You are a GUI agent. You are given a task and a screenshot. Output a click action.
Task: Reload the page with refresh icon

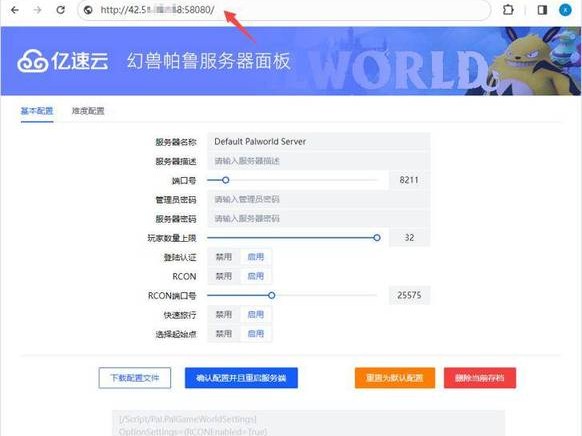tap(61, 10)
